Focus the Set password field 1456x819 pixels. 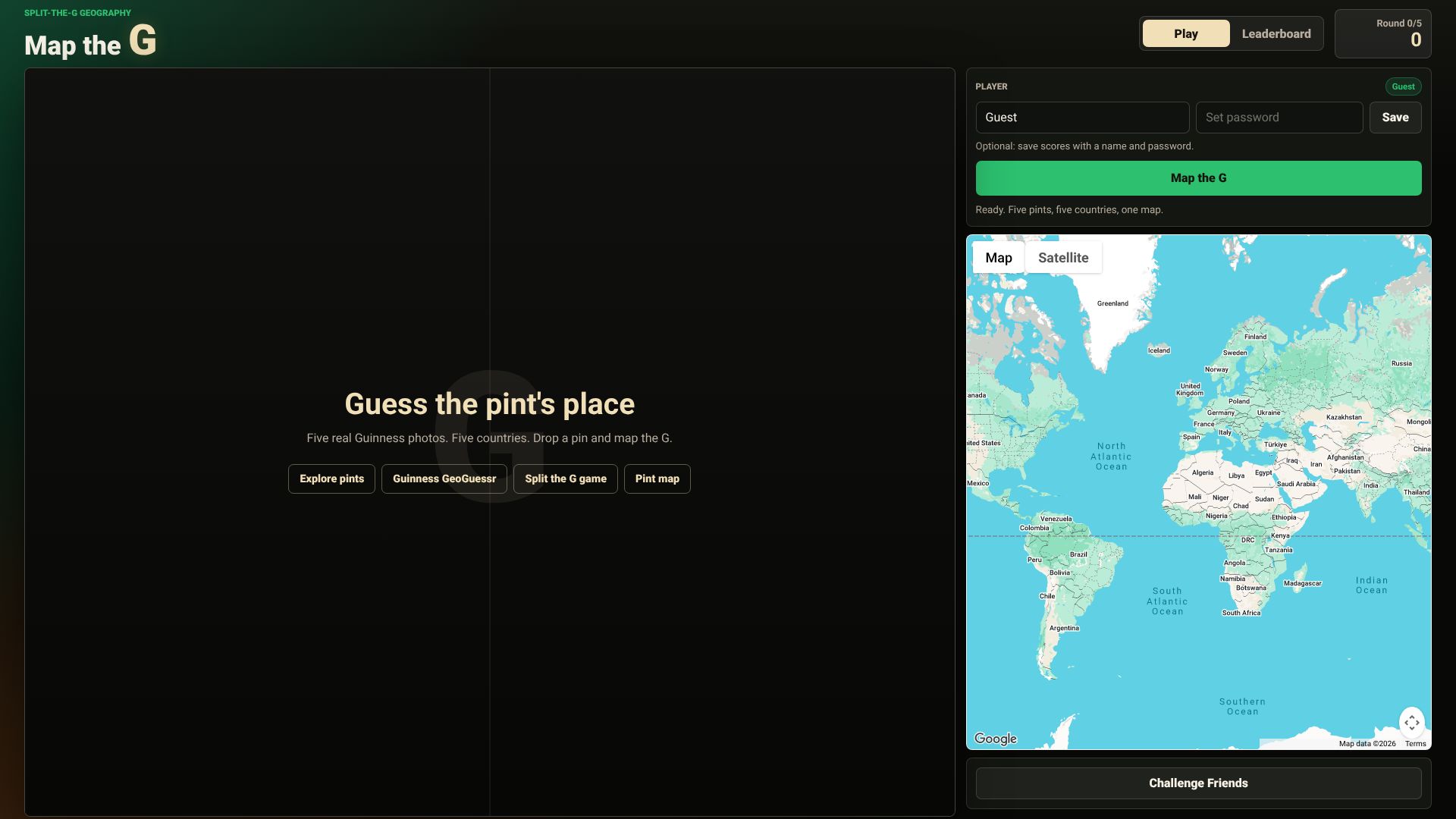1279,118
